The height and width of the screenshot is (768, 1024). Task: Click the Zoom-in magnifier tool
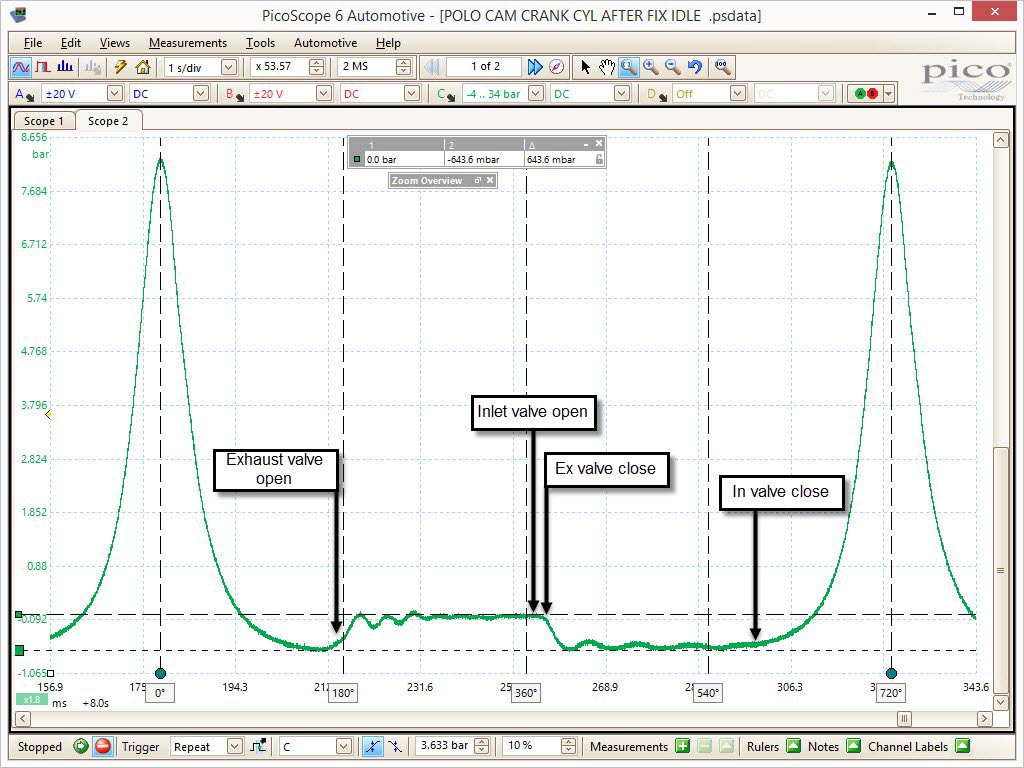pyautogui.click(x=651, y=67)
